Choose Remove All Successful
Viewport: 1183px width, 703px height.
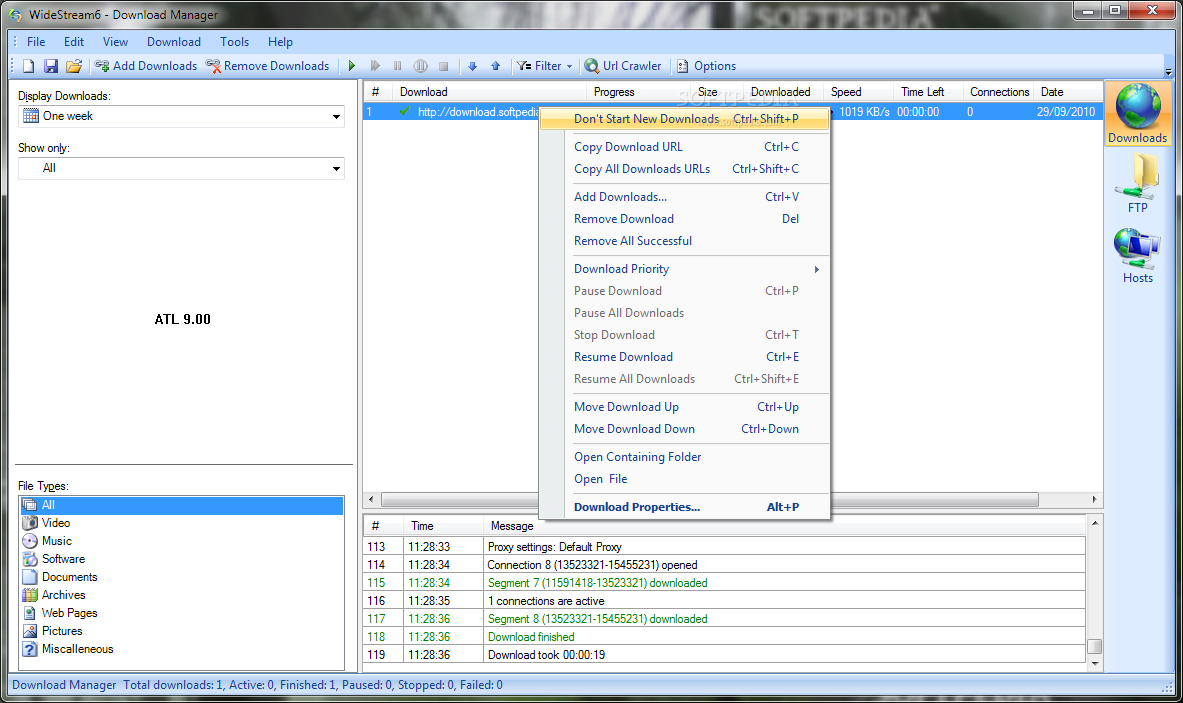click(685, 241)
